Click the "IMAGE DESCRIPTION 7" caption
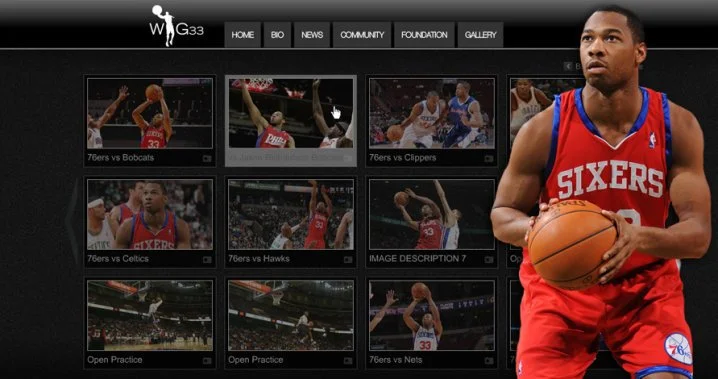Screen dimensions: 718x379 coord(418,259)
